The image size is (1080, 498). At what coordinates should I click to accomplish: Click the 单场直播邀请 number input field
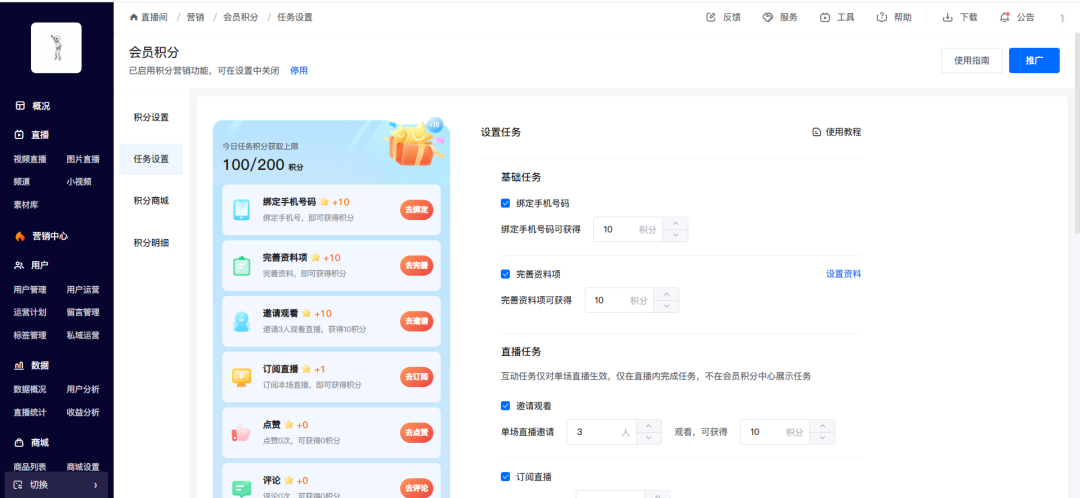[x=600, y=432]
